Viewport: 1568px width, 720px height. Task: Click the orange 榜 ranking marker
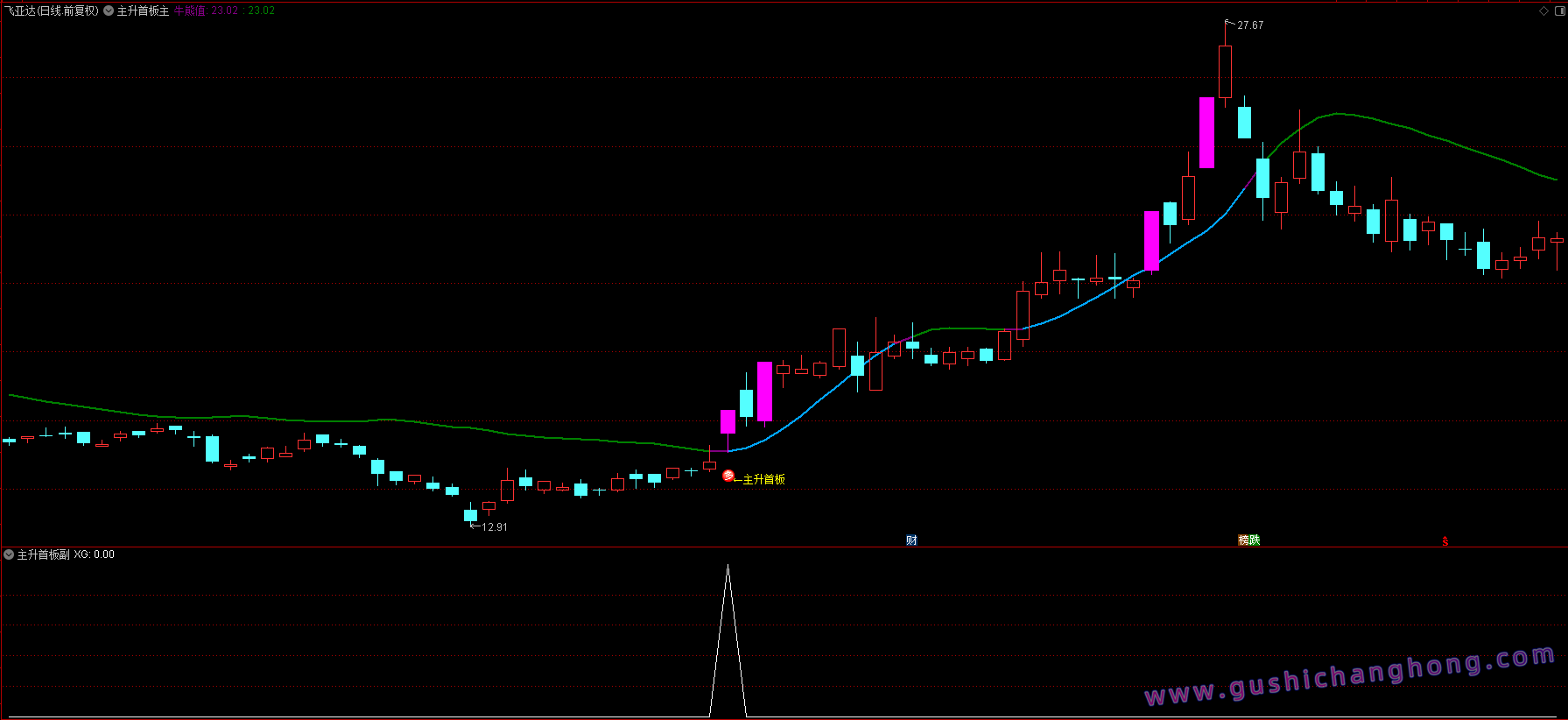(x=1243, y=540)
